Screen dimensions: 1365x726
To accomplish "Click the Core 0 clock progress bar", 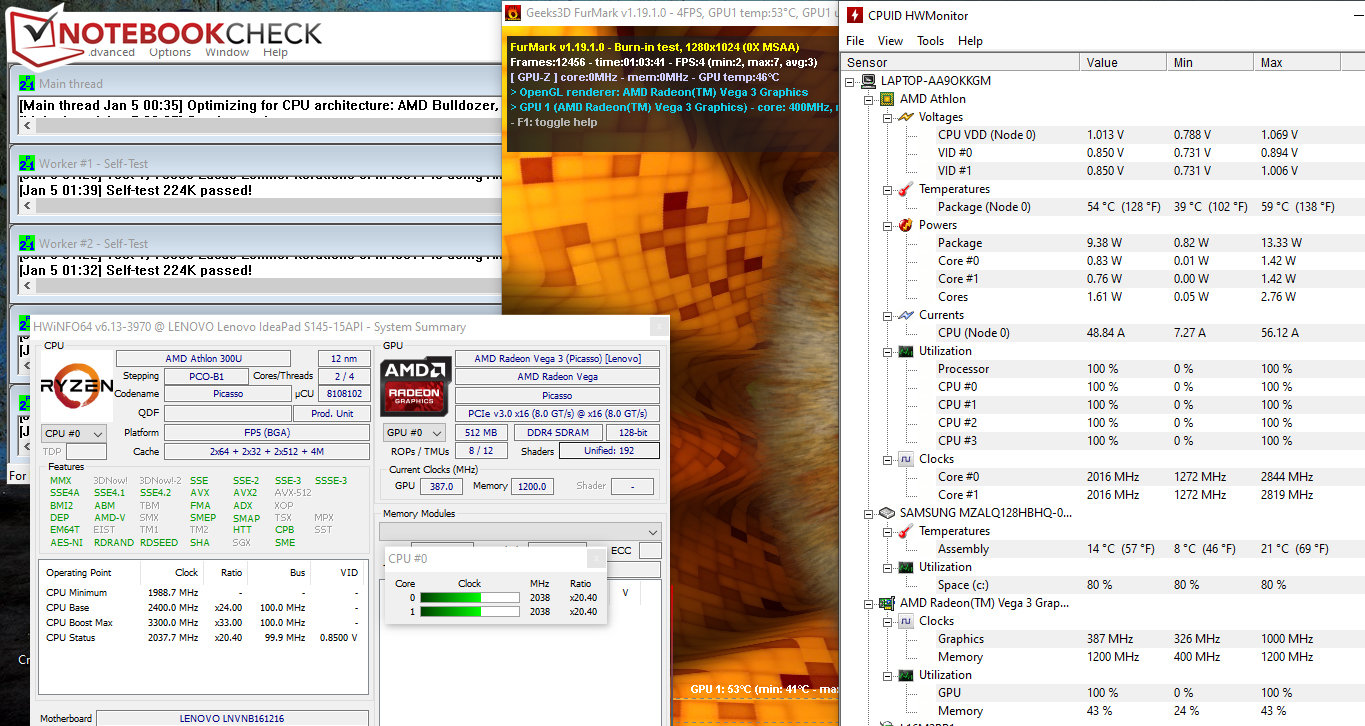I will point(465,598).
